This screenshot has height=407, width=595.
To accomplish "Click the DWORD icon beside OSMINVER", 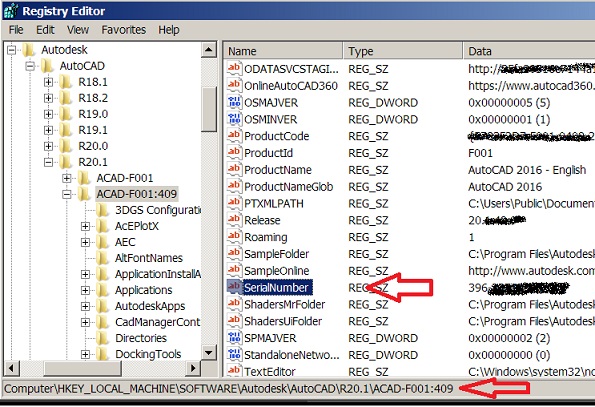I will (x=234, y=119).
